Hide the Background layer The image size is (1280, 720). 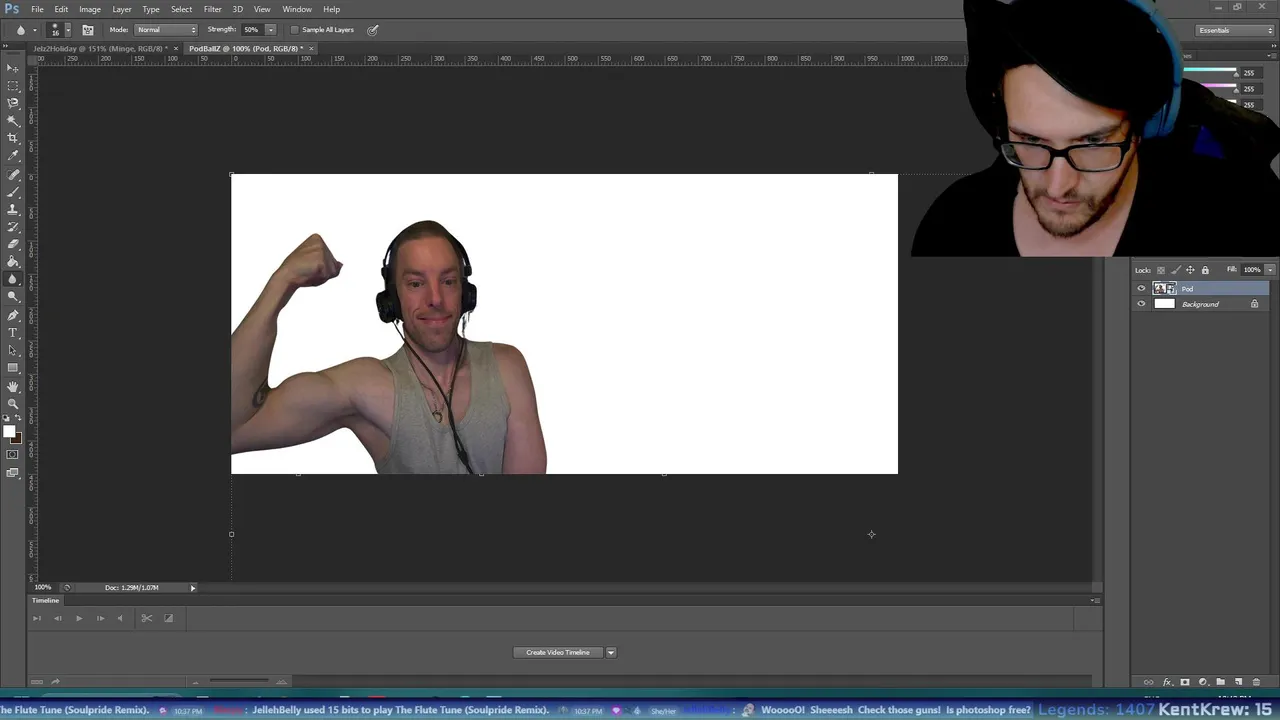point(1141,304)
